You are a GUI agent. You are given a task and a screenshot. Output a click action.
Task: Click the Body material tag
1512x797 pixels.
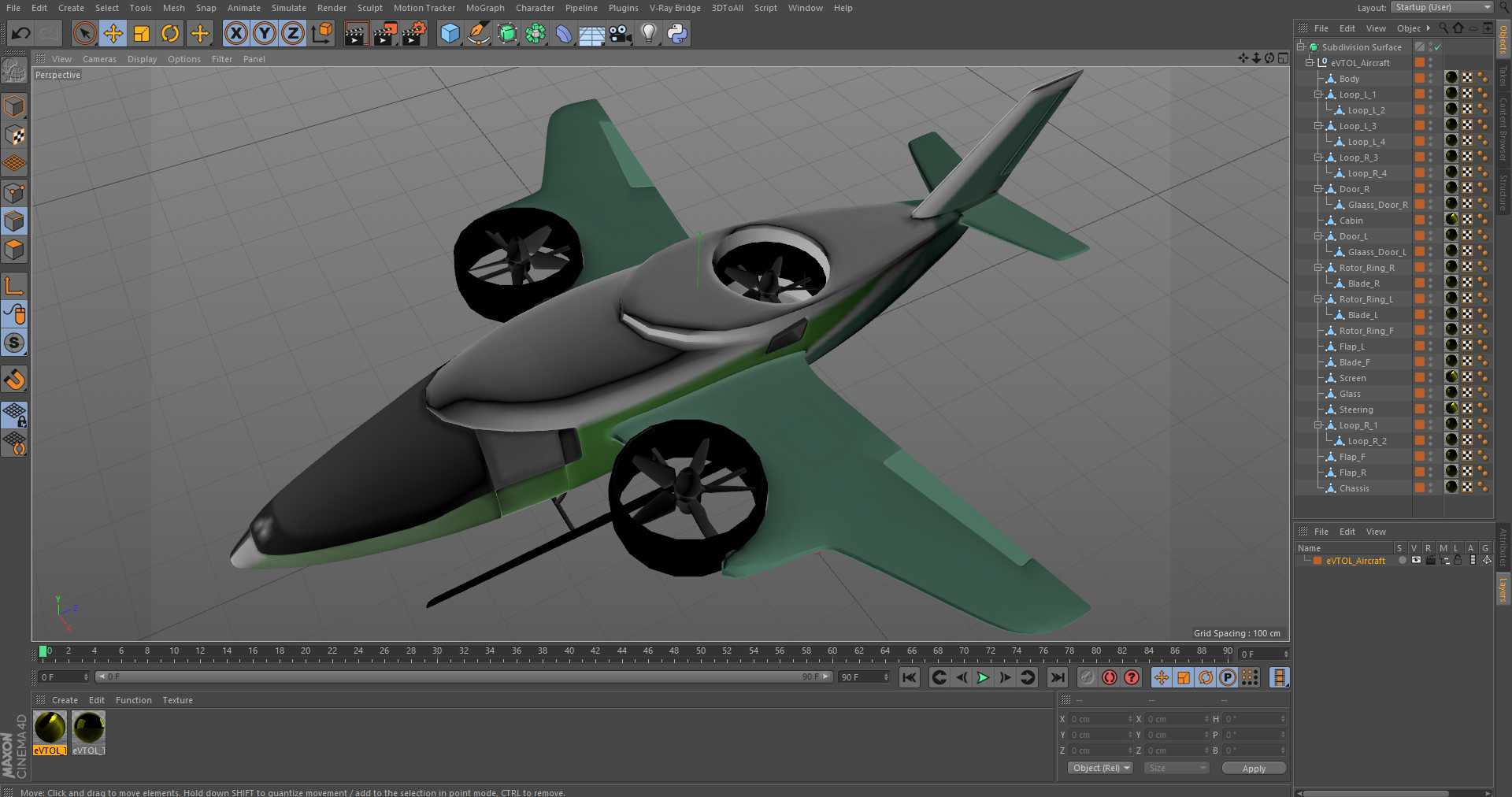(x=1451, y=78)
